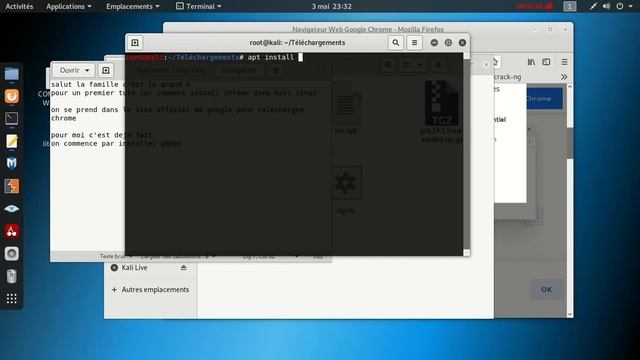Click the Firefox page scrollbar thumb

570,143
